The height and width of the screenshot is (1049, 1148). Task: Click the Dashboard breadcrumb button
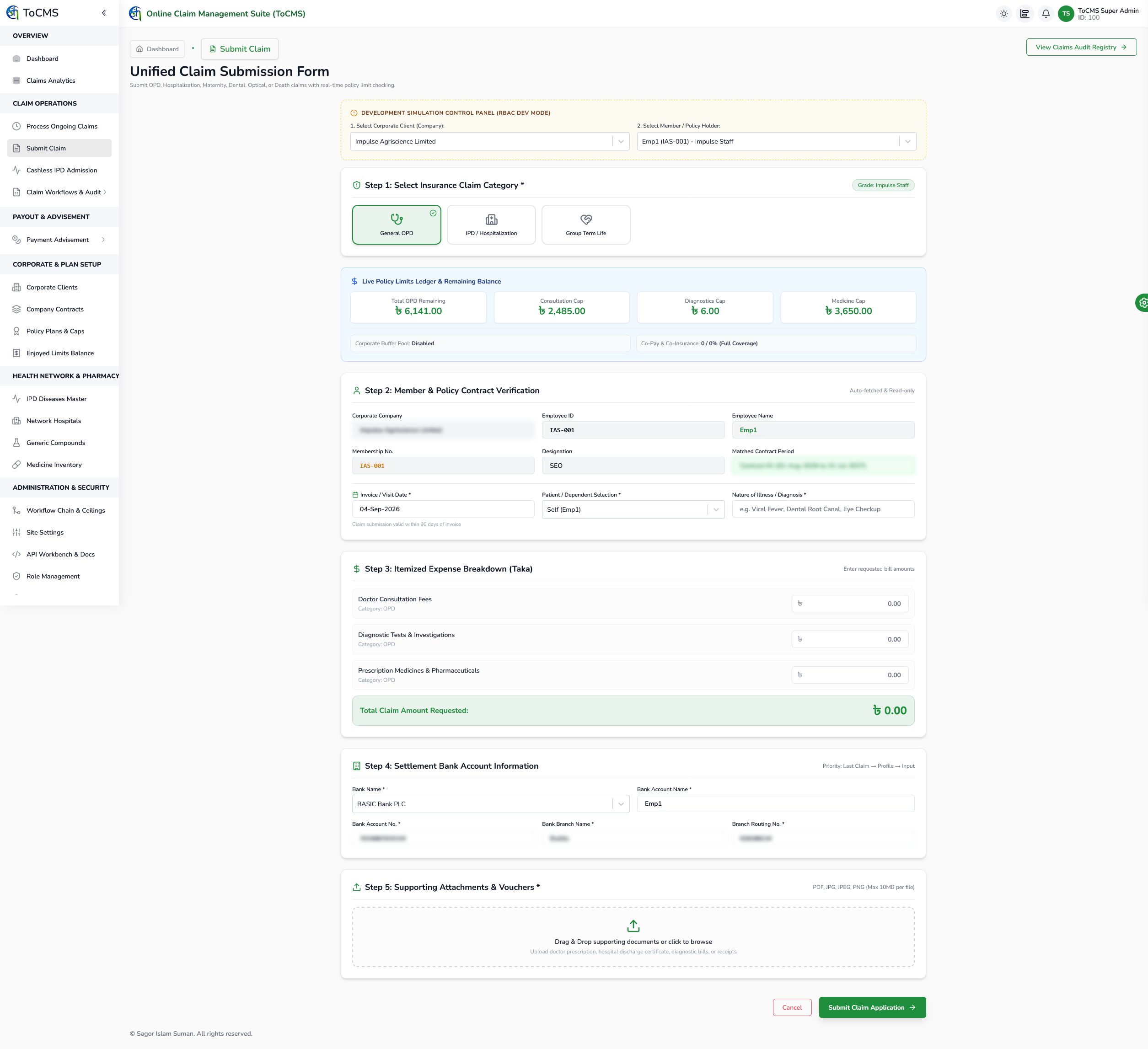pyautogui.click(x=157, y=49)
